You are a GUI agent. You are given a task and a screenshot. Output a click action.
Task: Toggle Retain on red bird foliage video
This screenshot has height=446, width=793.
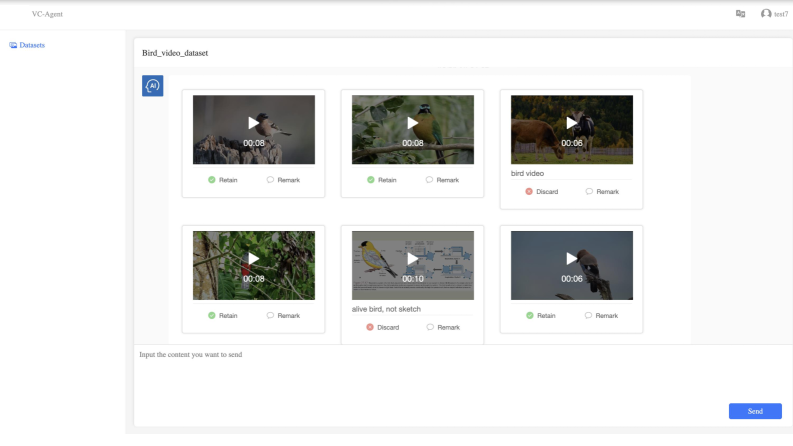coord(223,316)
